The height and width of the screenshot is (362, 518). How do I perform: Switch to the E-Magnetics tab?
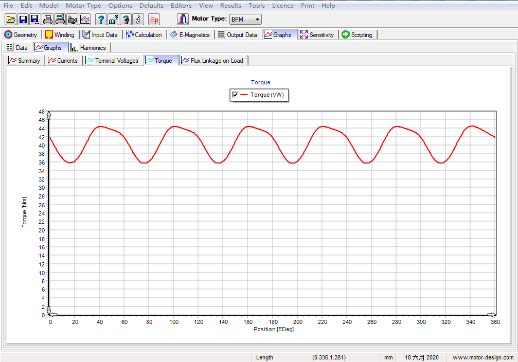(190, 35)
